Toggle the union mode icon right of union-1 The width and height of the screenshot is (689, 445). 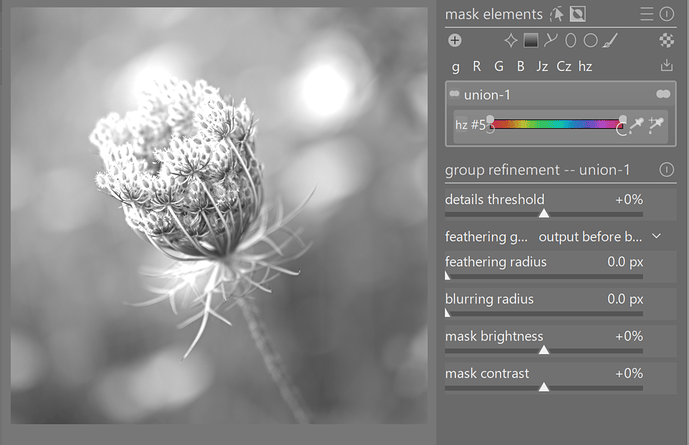point(663,94)
